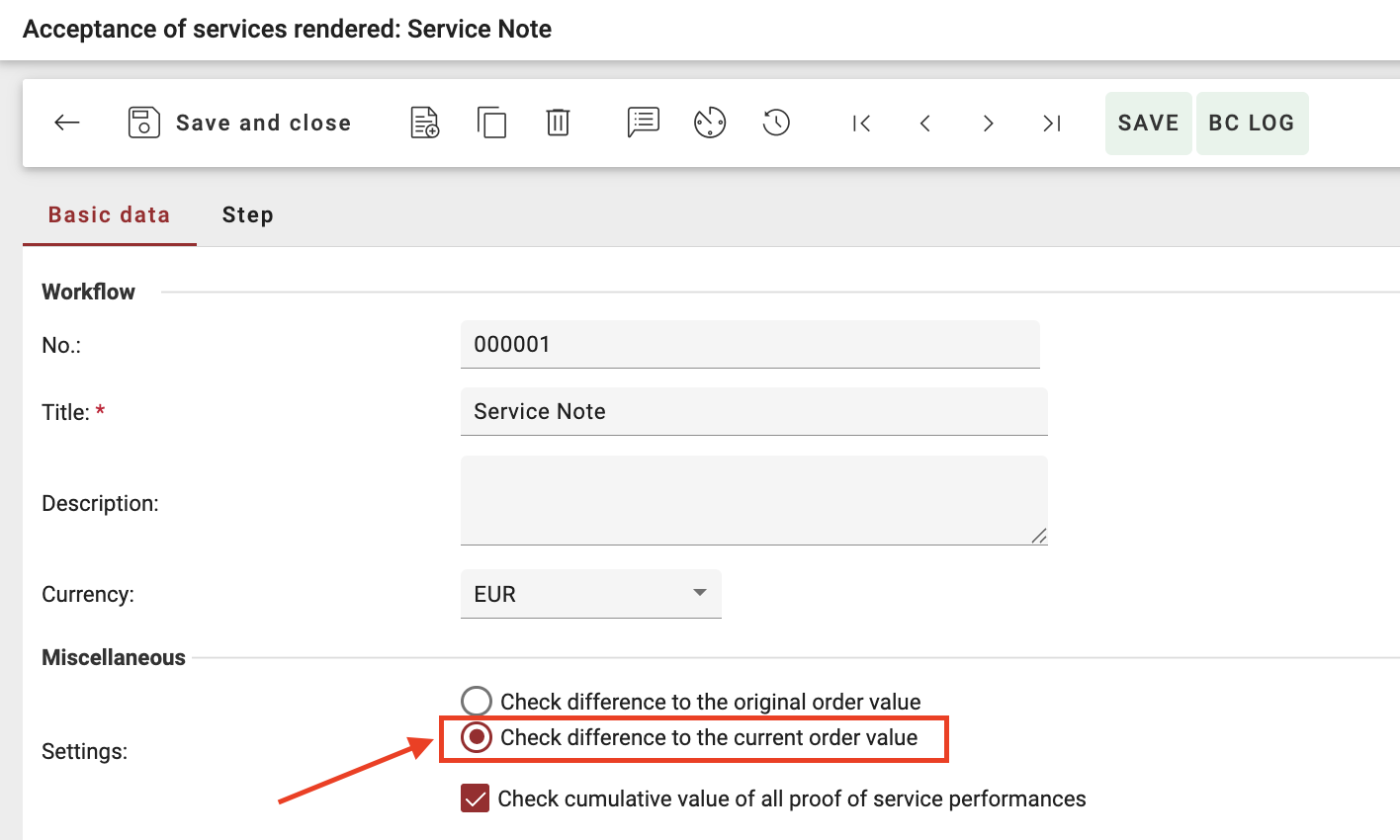Switch to the Basic data tab
Viewport: 1400px width, 840px height.
click(109, 215)
